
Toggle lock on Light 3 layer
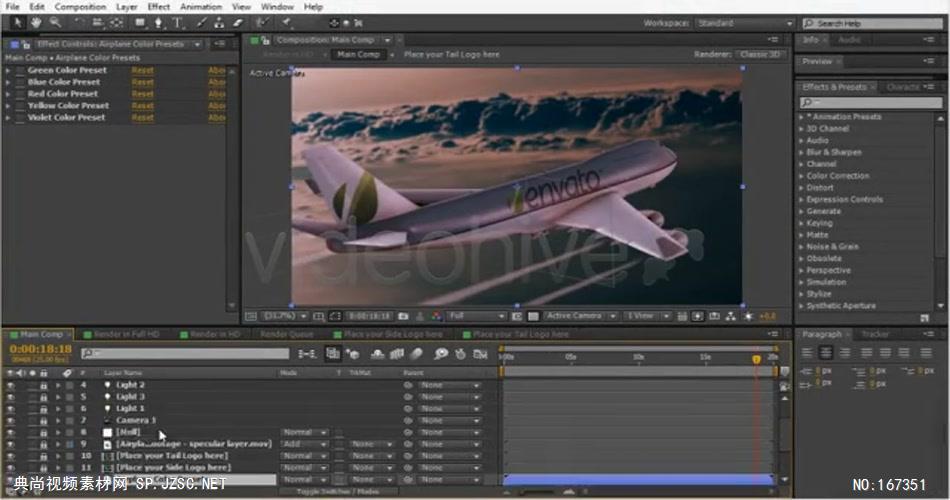tap(44, 397)
